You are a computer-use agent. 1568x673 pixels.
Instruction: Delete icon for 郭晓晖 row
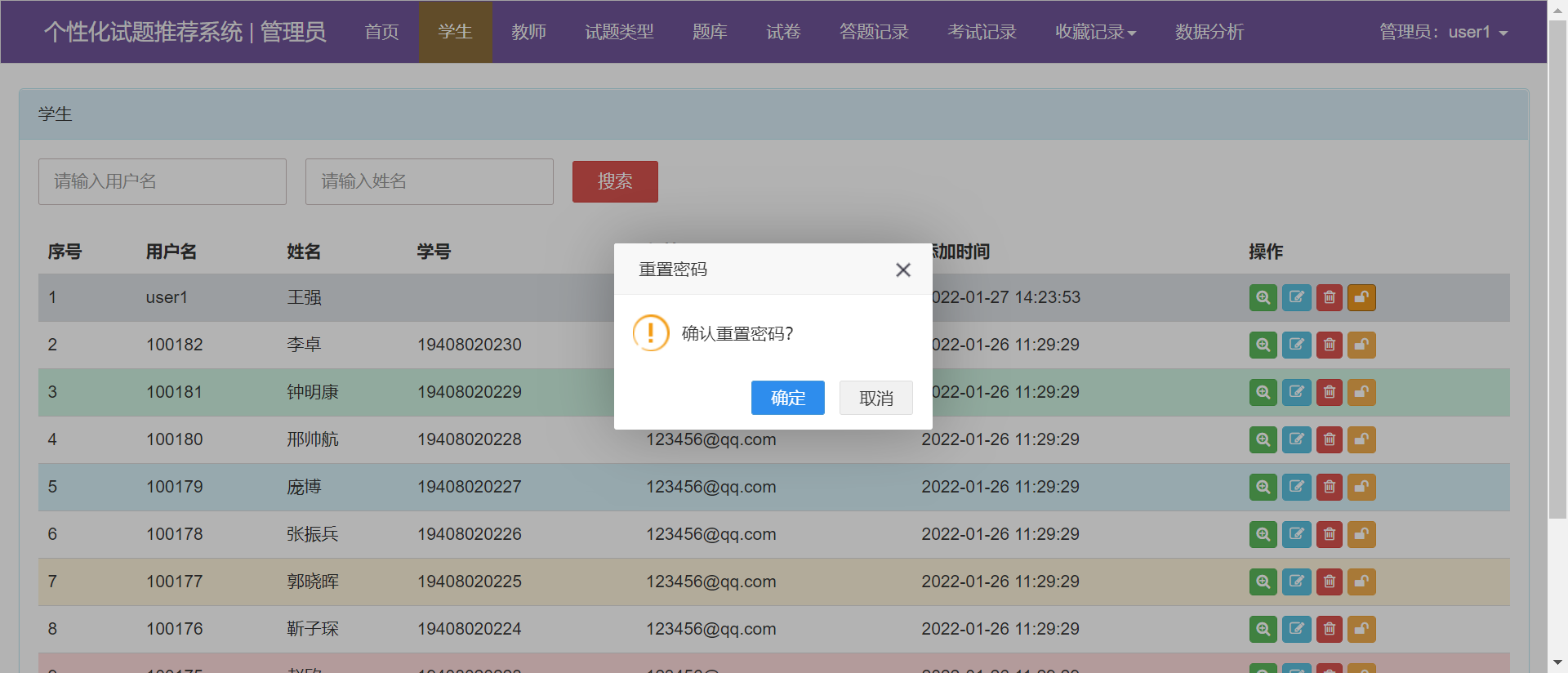(x=1330, y=582)
